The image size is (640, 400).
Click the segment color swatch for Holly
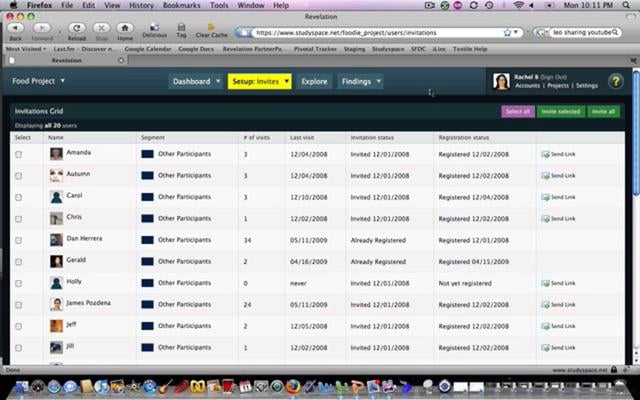[147, 283]
